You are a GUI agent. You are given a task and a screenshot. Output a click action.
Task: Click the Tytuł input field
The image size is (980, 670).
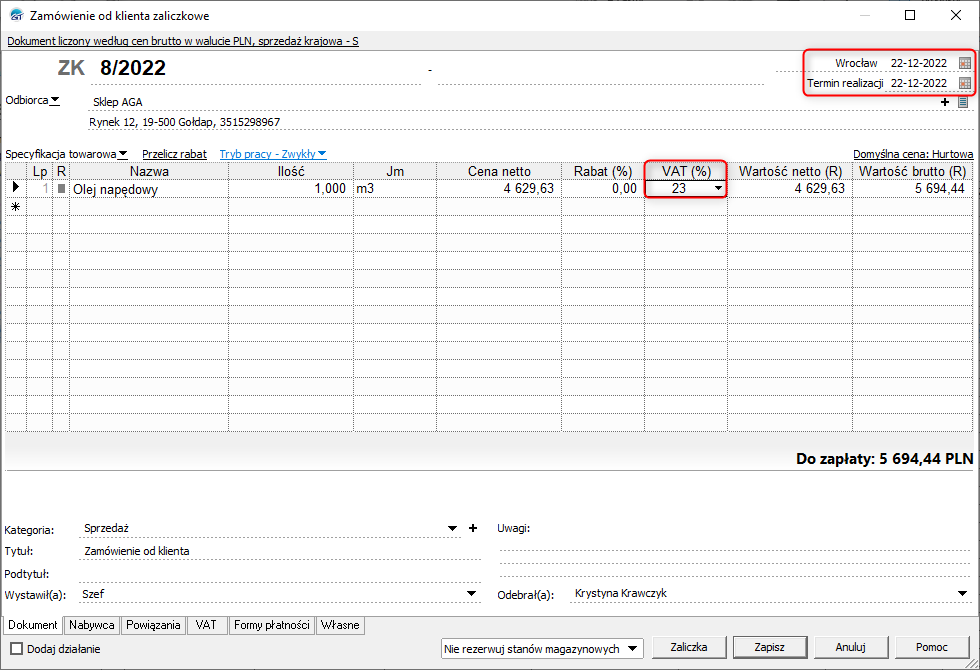[281, 551]
